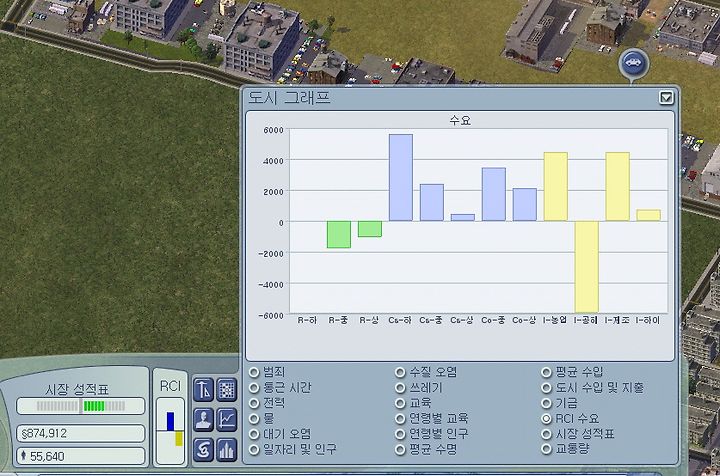720x476 pixels.
Task: Select the 평균 수명 graph option
Action: tap(426, 449)
